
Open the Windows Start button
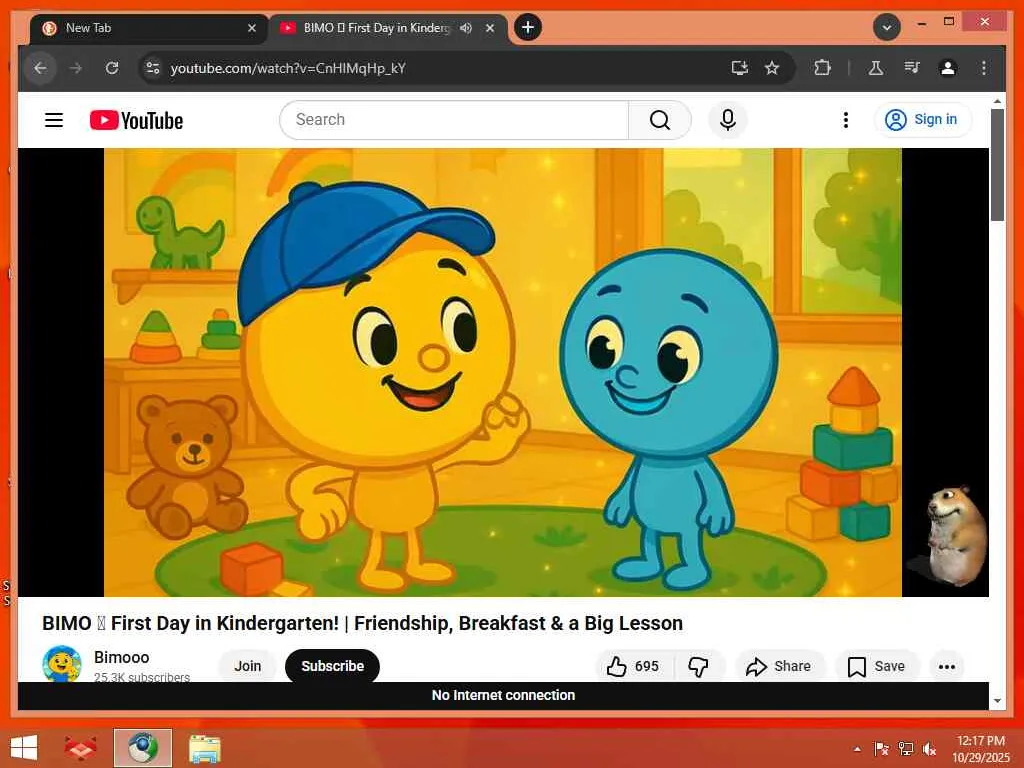[24, 748]
